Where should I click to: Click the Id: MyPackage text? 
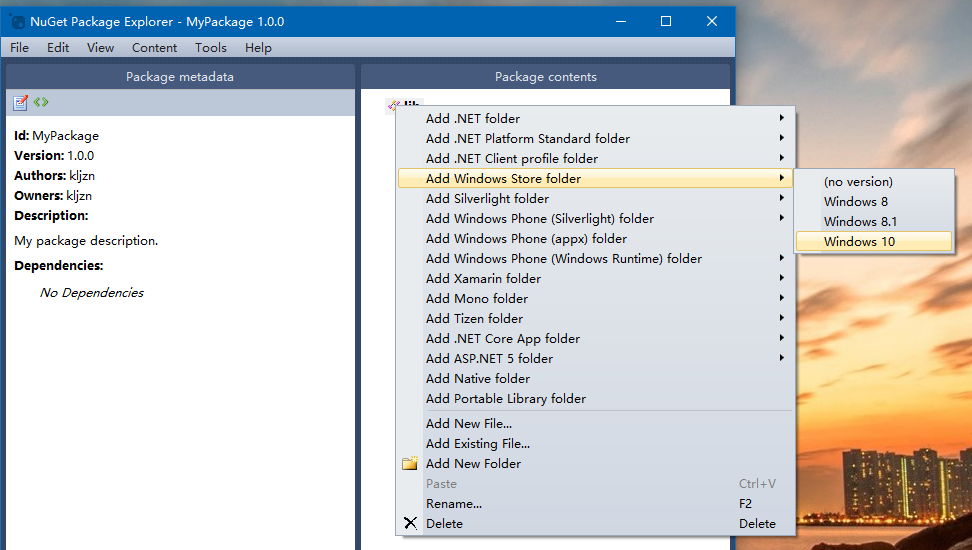tap(56, 136)
